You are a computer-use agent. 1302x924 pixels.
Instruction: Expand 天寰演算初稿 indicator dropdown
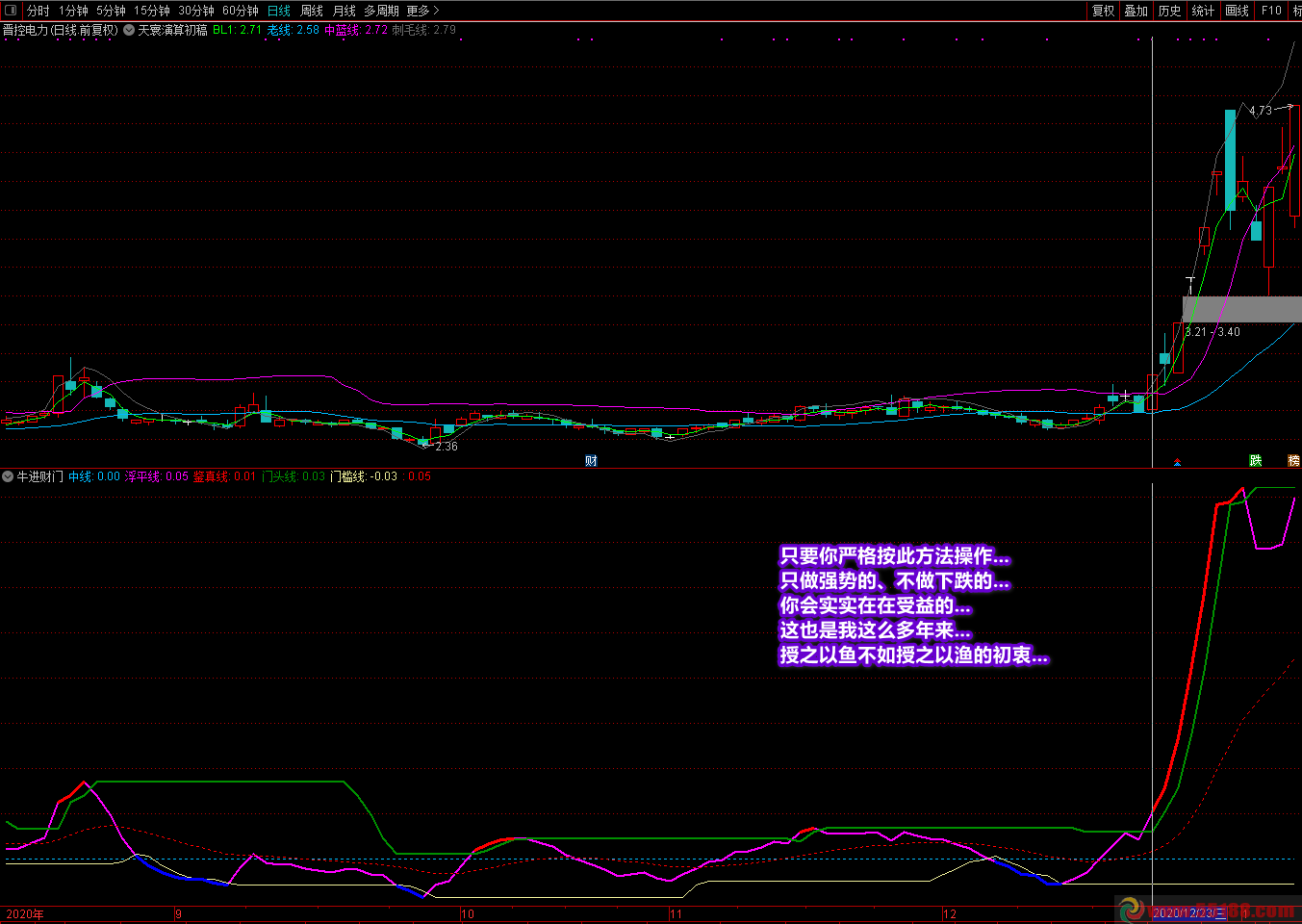pyautogui.click(x=129, y=30)
